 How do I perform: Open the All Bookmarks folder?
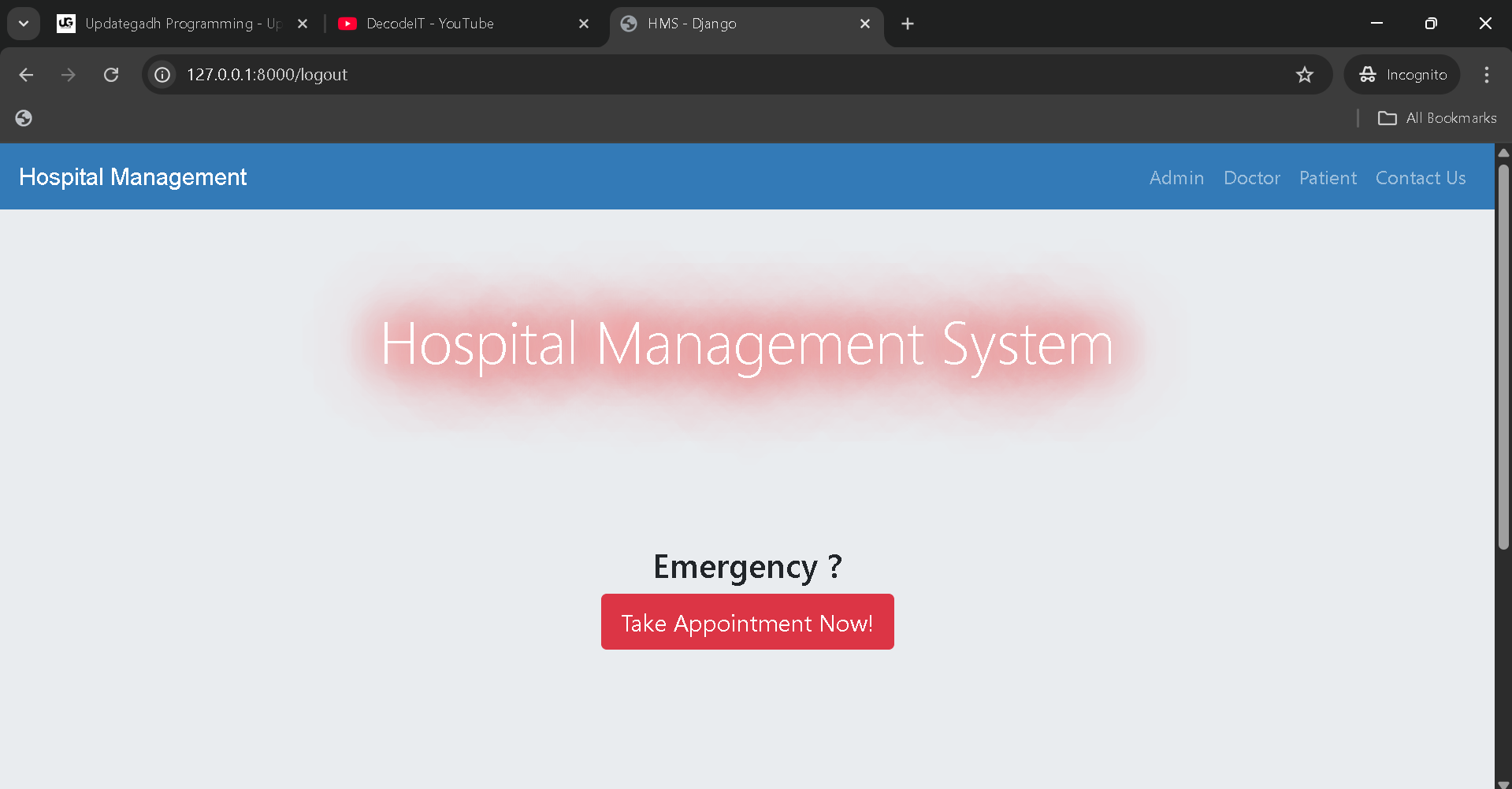click(1437, 118)
